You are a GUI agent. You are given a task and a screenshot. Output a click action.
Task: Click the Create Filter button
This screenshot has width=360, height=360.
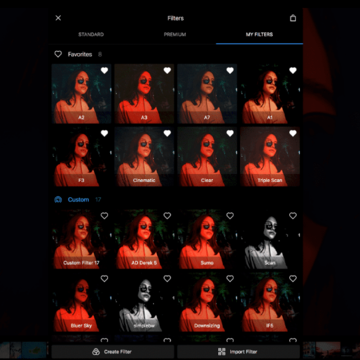(113, 352)
